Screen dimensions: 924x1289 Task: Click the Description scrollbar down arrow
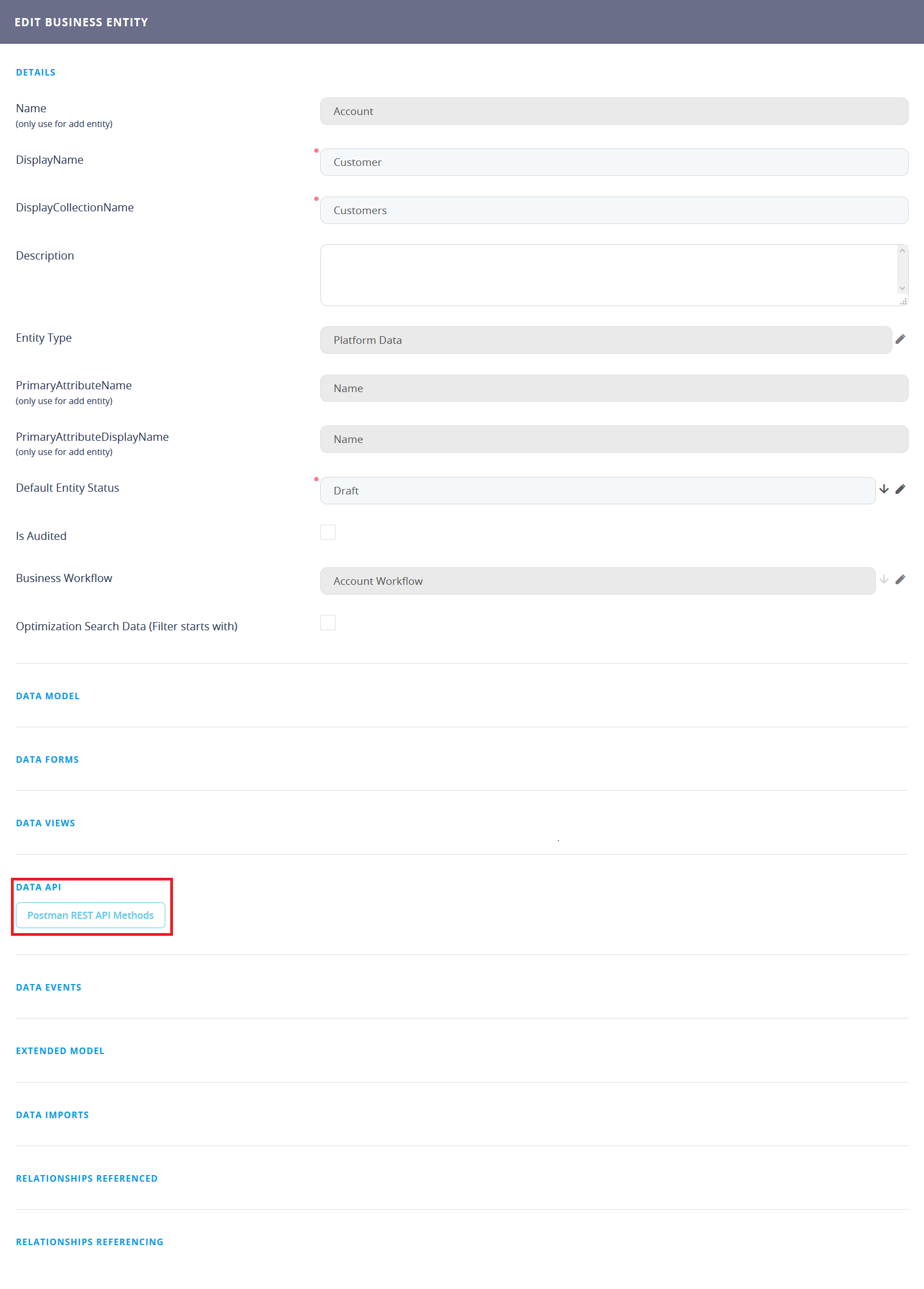tap(902, 289)
